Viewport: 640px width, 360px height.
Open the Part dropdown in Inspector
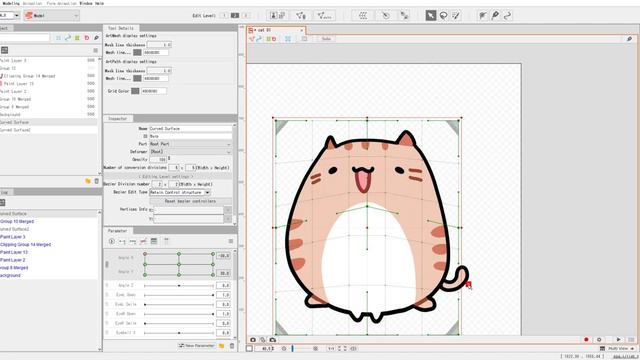click(191, 144)
